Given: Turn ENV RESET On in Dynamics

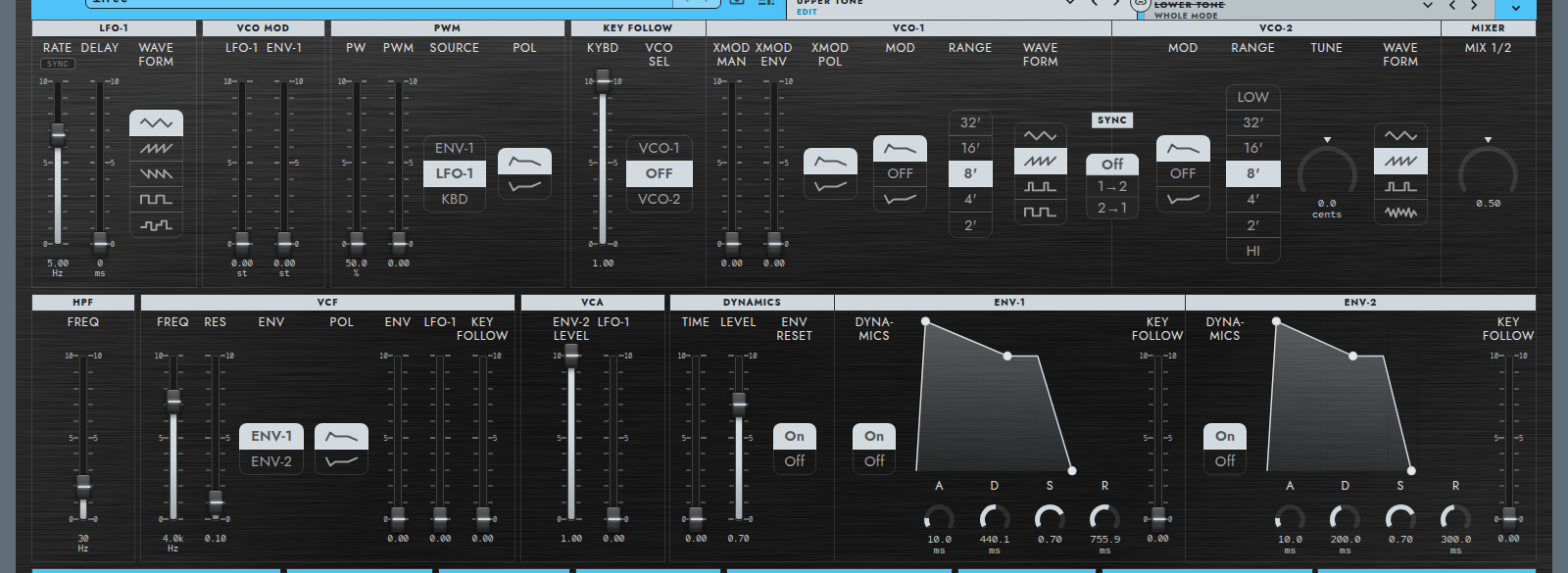Looking at the screenshot, I should [795, 436].
